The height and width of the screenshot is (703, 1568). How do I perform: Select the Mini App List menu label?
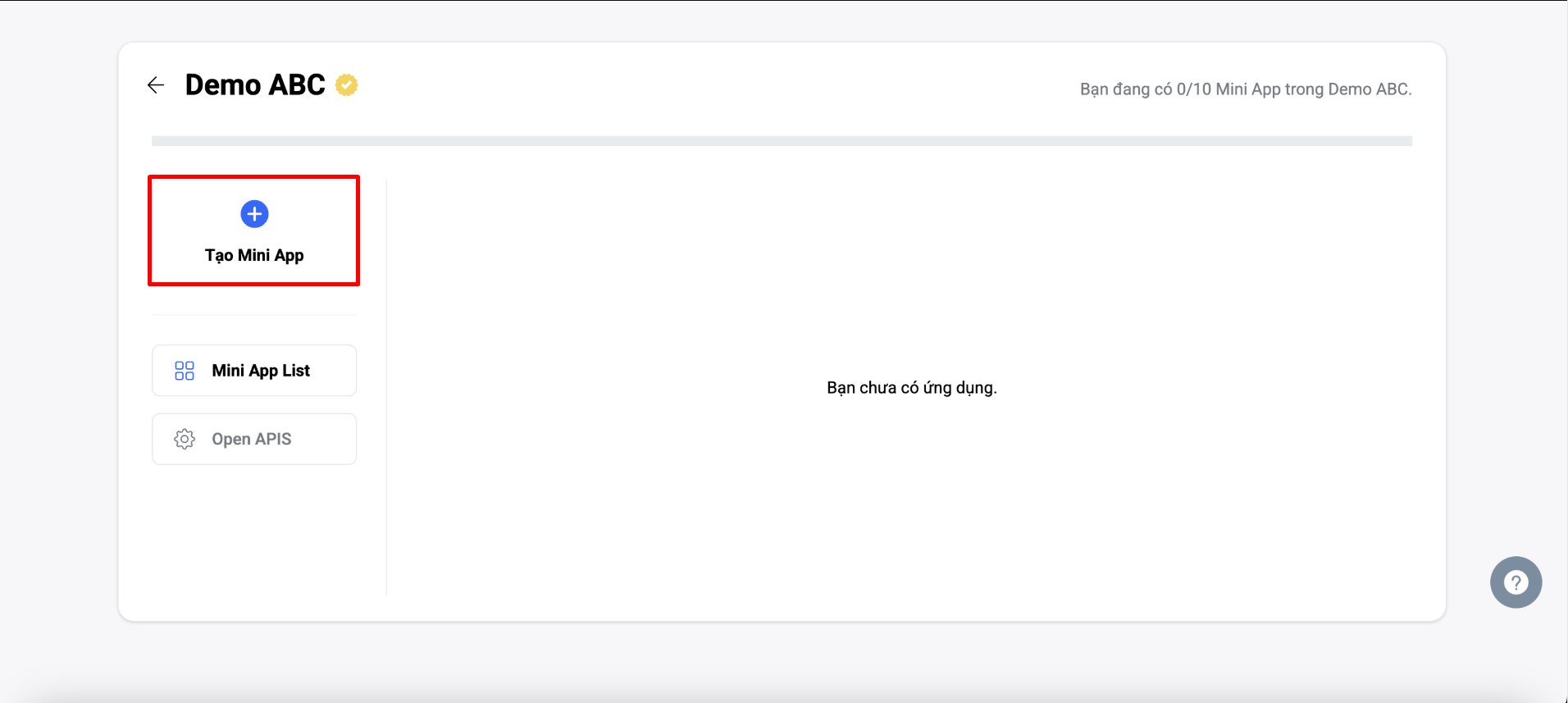[x=261, y=371]
